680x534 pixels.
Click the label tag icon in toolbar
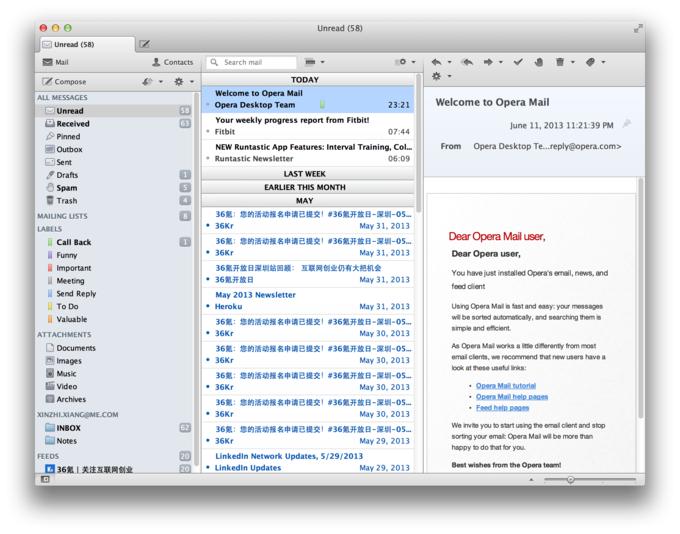pos(590,62)
